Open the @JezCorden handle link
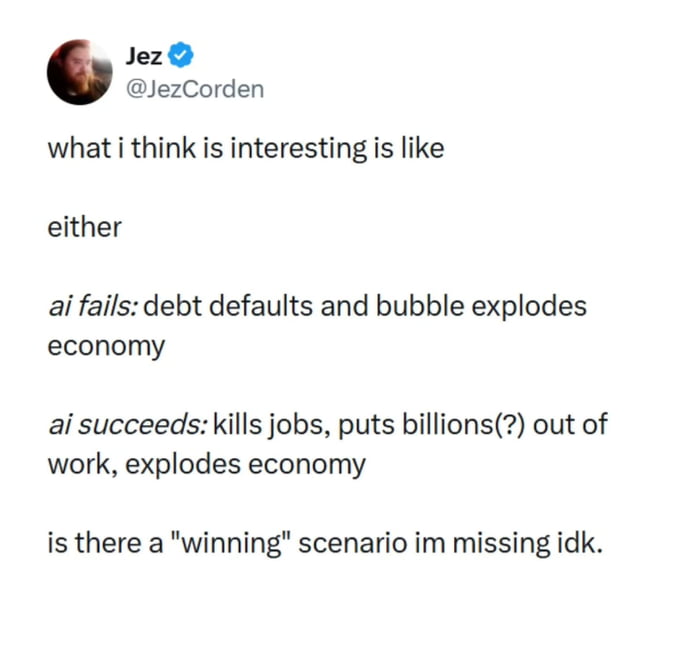Screen dimensions: 700x647 (195, 88)
